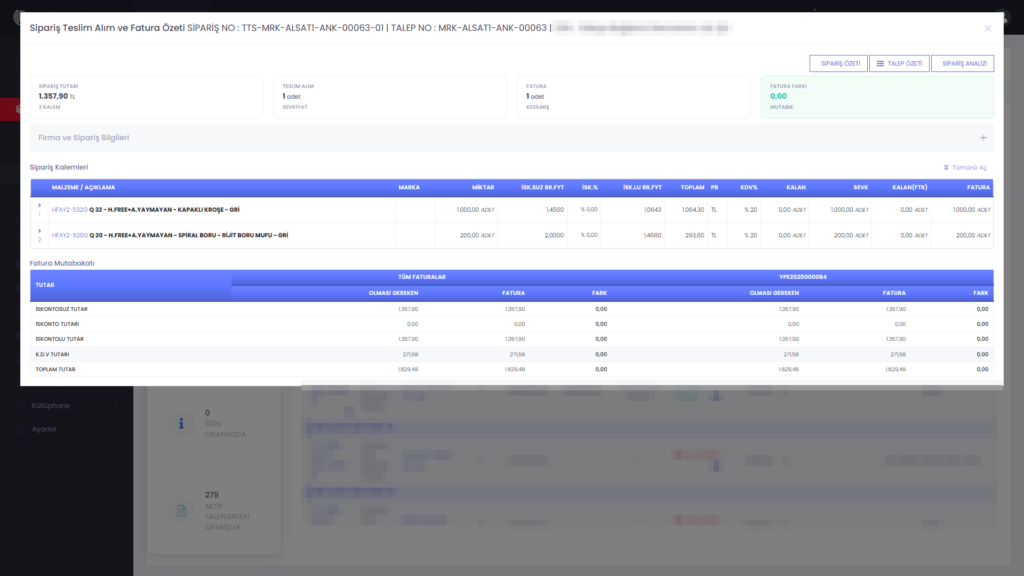Click the MALZEME / AÇIKLAMA column header
The height and width of the screenshot is (576, 1024).
(x=84, y=187)
